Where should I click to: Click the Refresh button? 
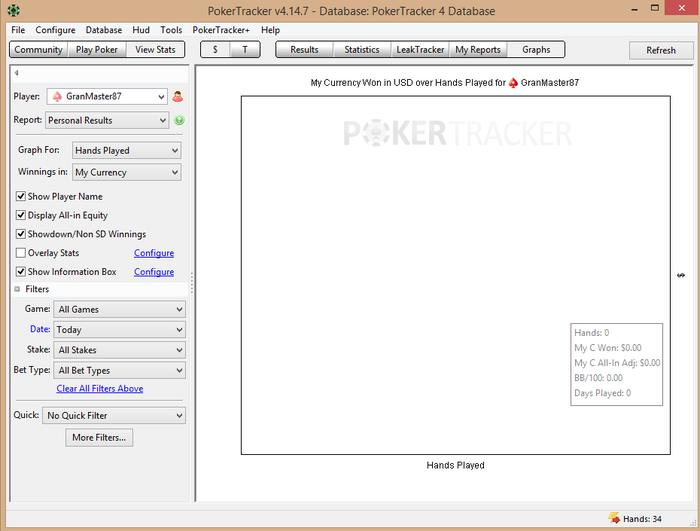661,50
